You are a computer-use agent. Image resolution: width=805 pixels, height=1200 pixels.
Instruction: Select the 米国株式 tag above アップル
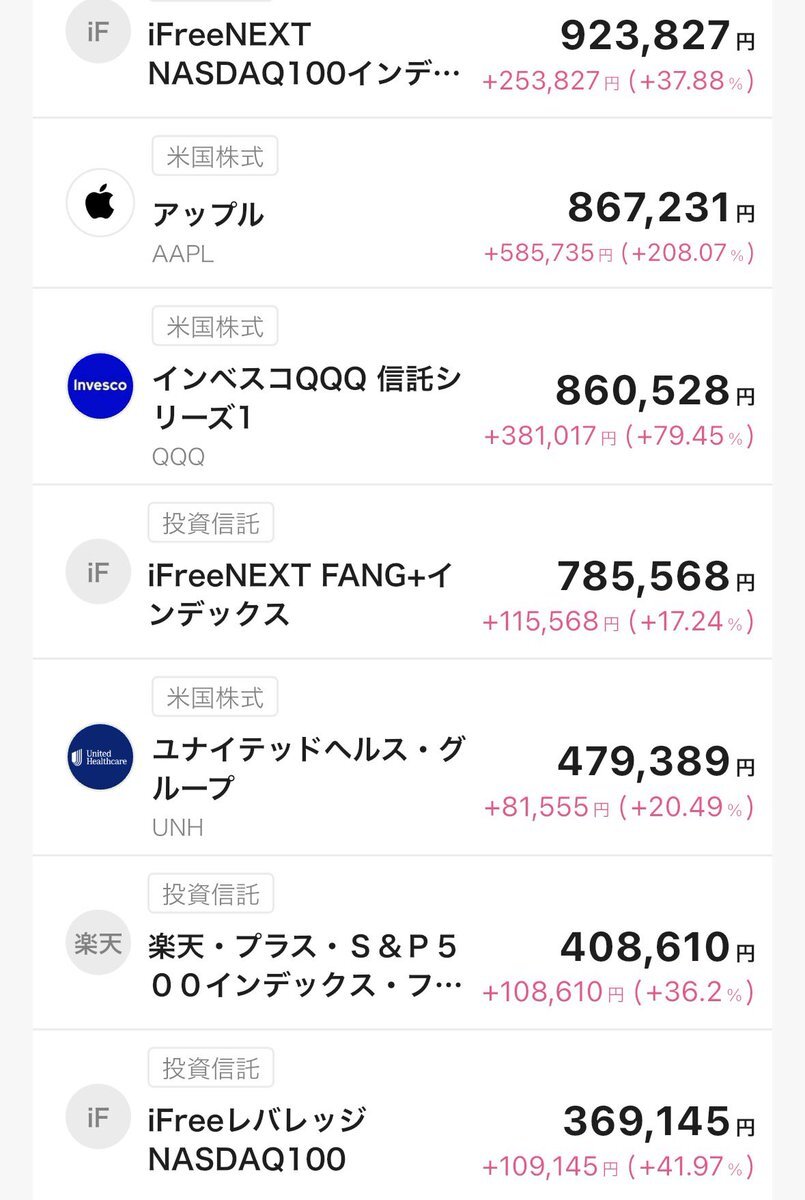[214, 156]
